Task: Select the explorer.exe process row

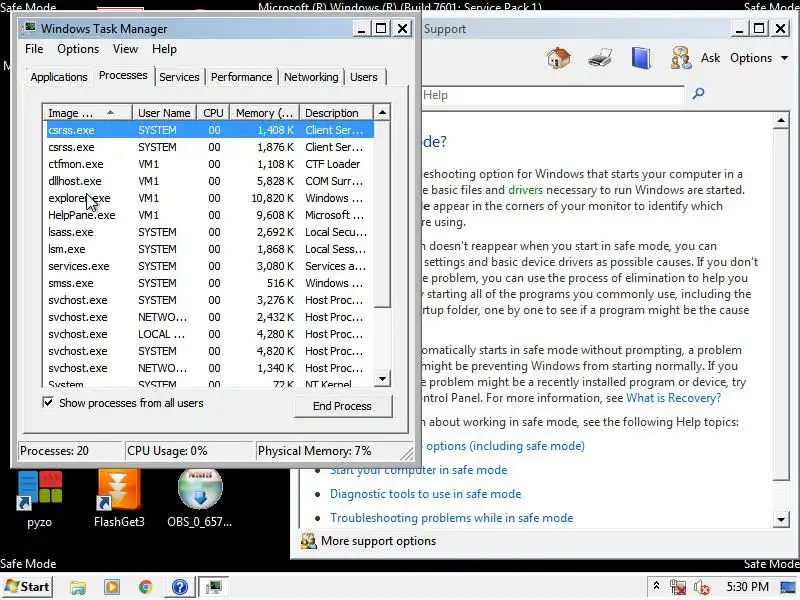Action: coord(210,198)
